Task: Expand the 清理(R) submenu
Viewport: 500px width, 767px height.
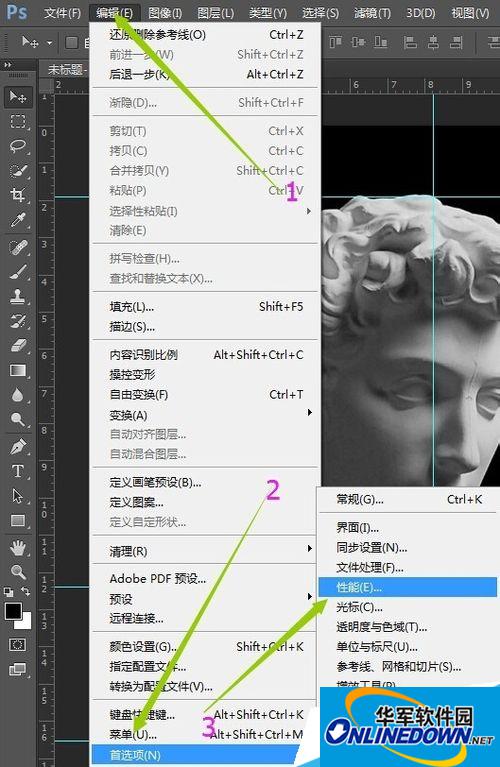Action: click(309, 548)
